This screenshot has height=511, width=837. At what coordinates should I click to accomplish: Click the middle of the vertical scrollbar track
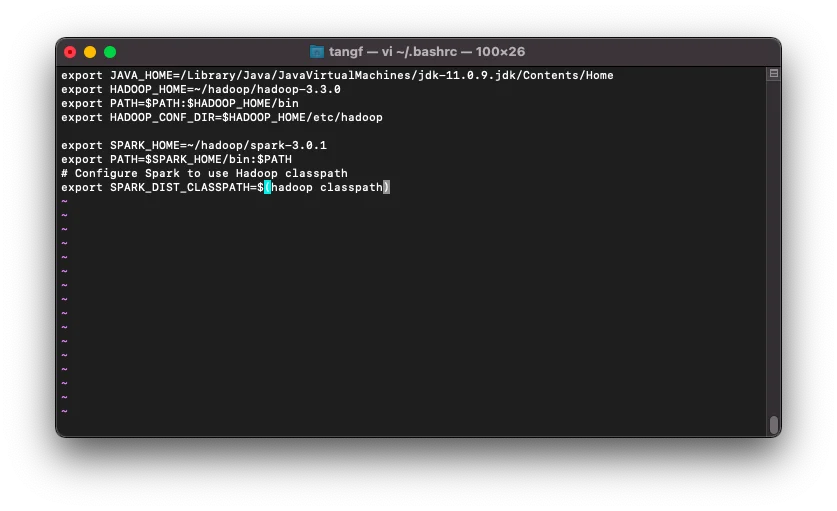(773, 250)
